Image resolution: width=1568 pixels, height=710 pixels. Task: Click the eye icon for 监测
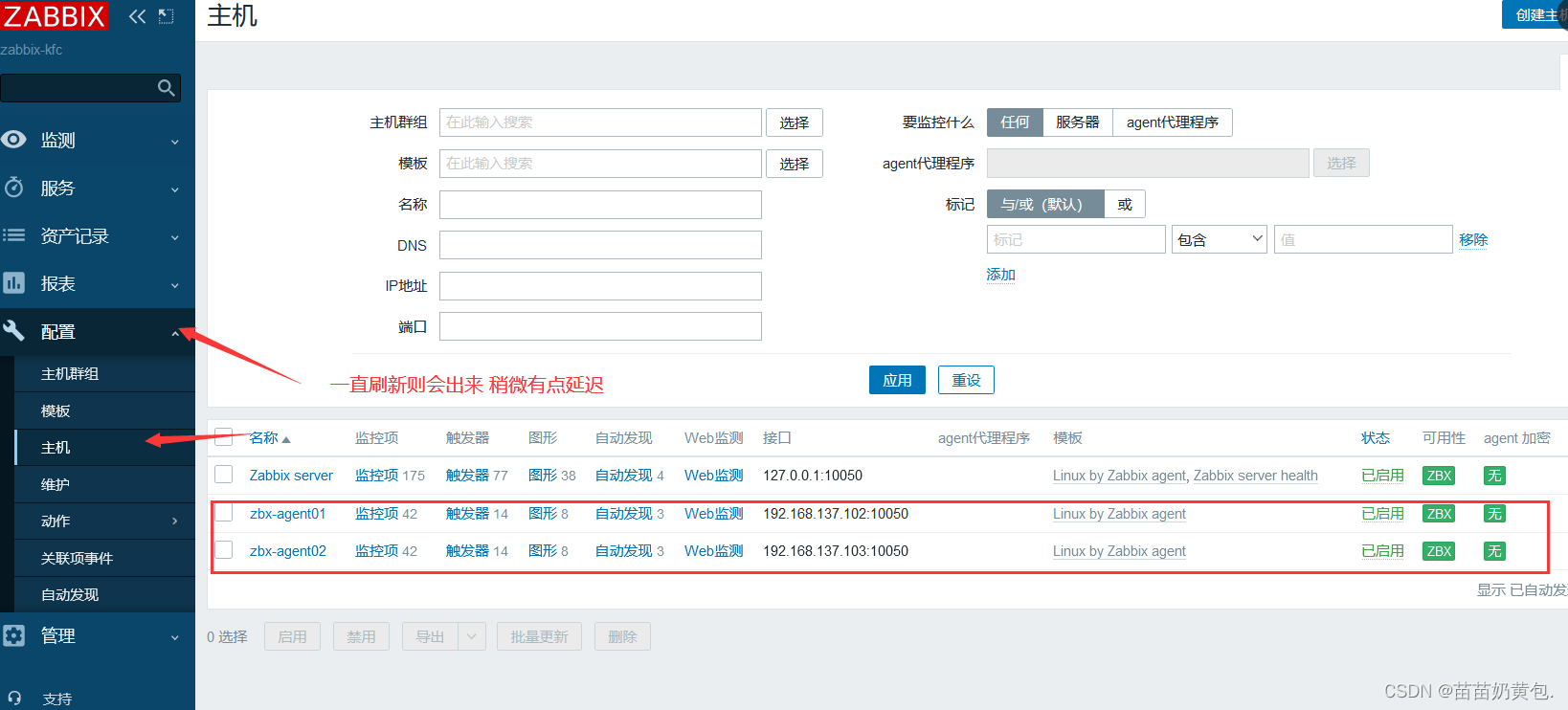coord(13,140)
